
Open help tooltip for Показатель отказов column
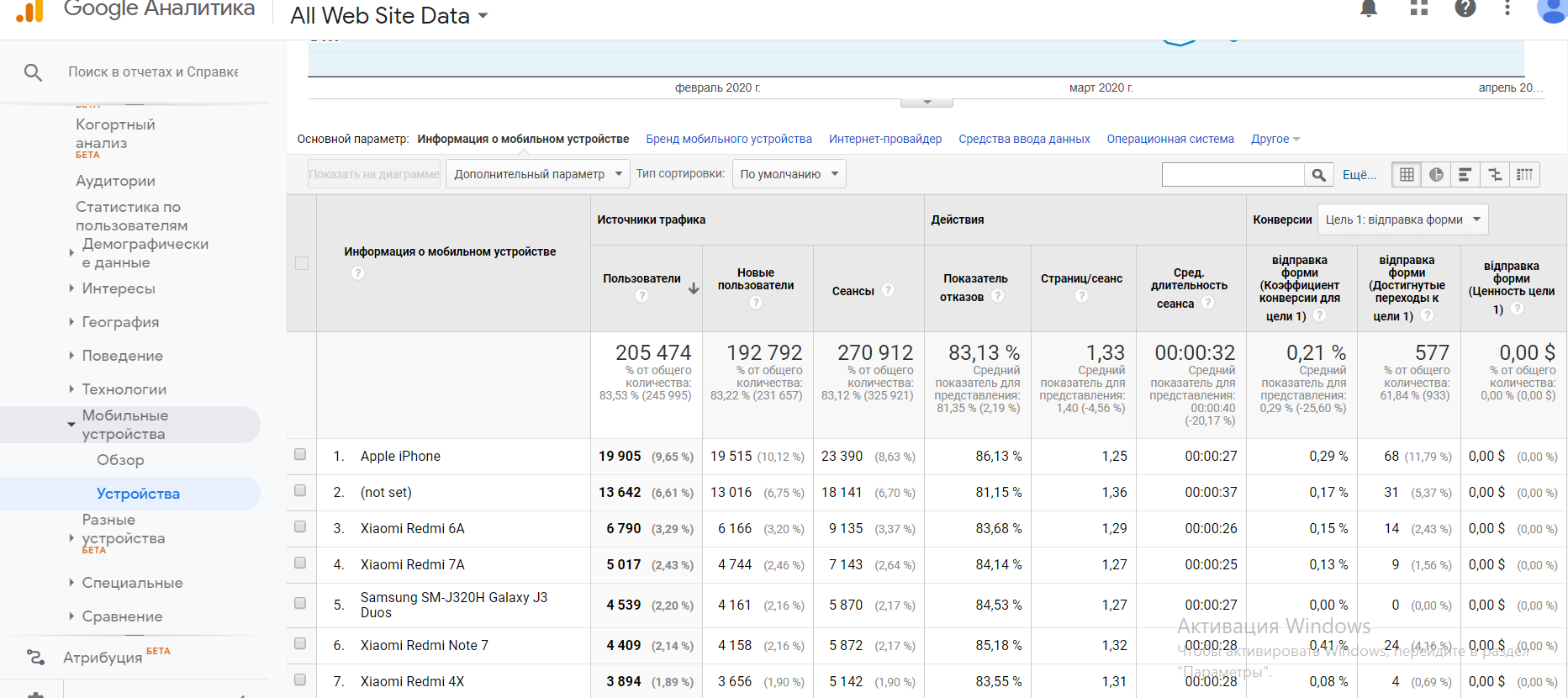[x=998, y=296]
